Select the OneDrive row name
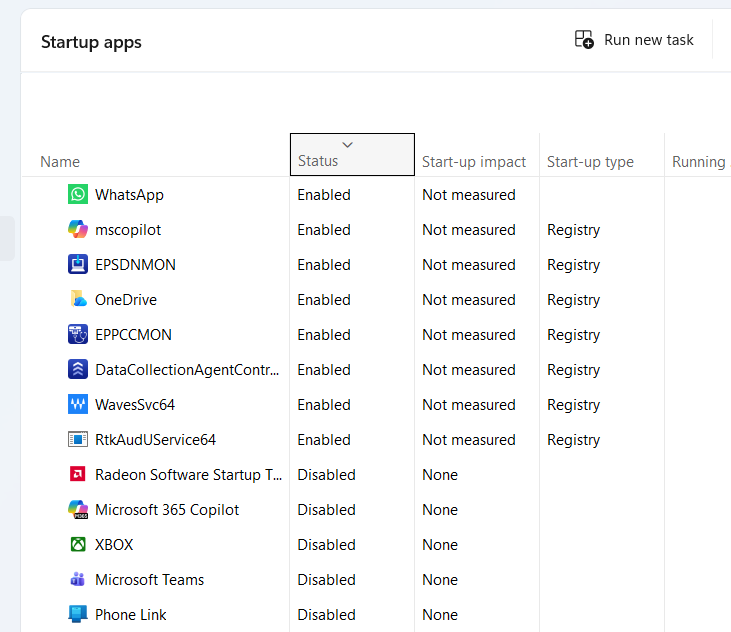The width and height of the screenshot is (731, 632). click(x=126, y=300)
